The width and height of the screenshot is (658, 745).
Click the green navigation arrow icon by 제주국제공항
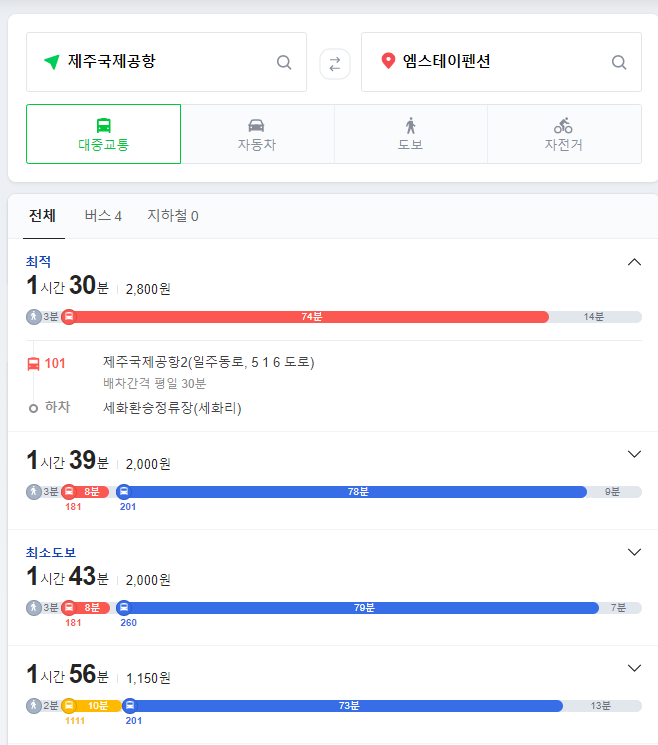52,61
